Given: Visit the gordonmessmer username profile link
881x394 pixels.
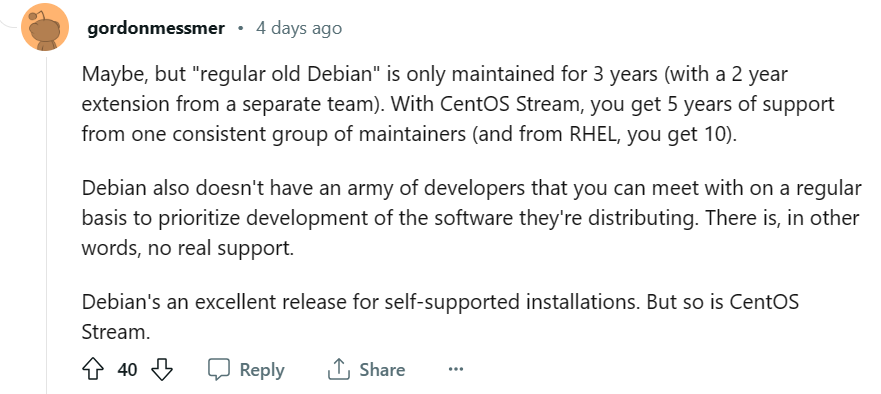Looking at the screenshot, I should tap(156, 28).
